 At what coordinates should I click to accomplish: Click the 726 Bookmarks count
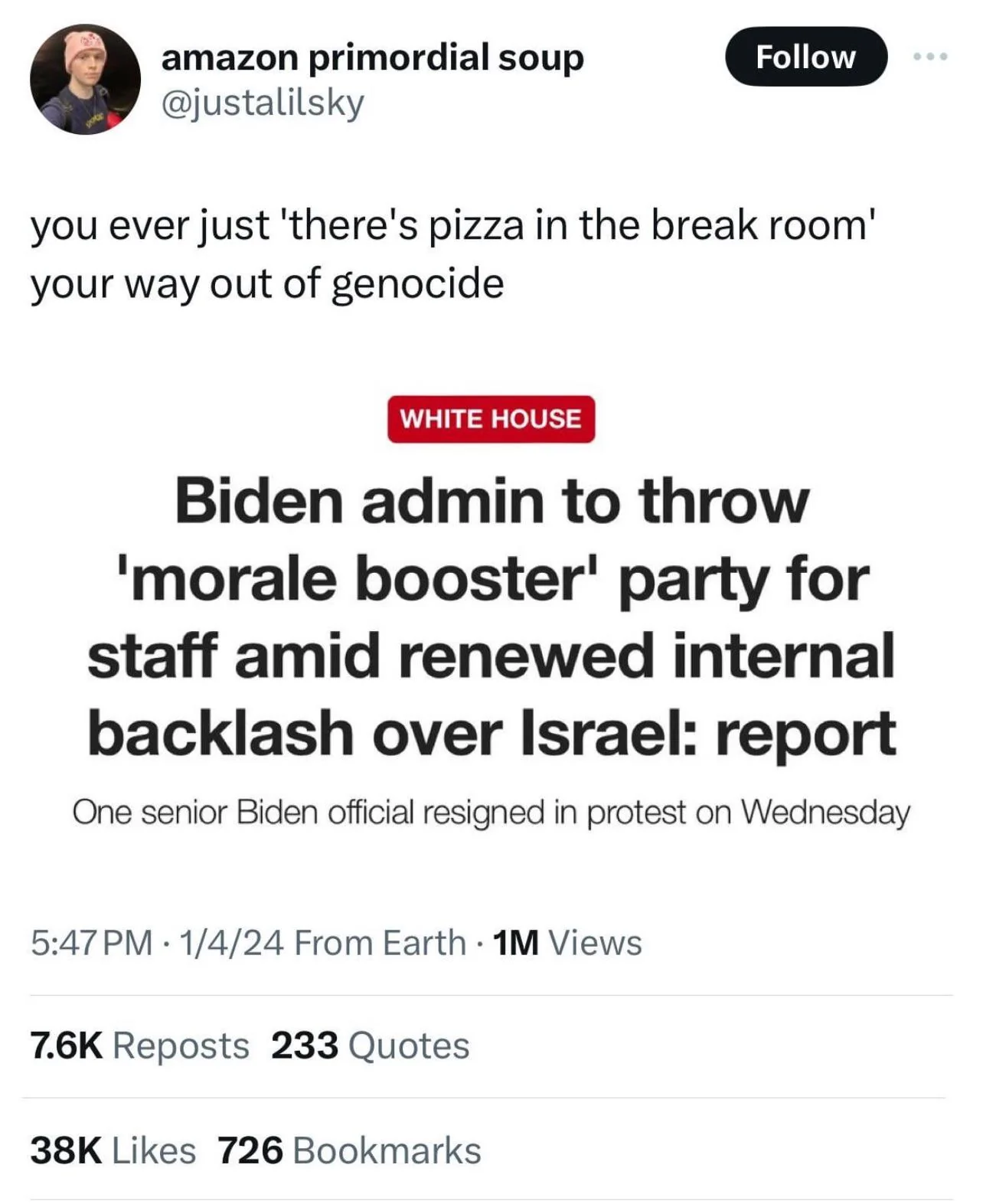coord(349,1150)
